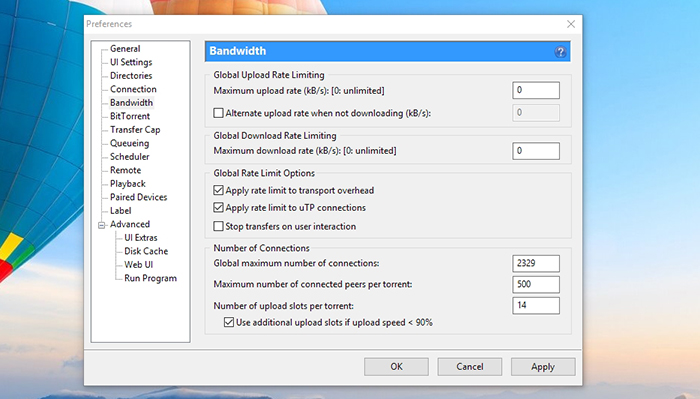
Task: Select Advanced in the tree
Action: click(130, 224)
